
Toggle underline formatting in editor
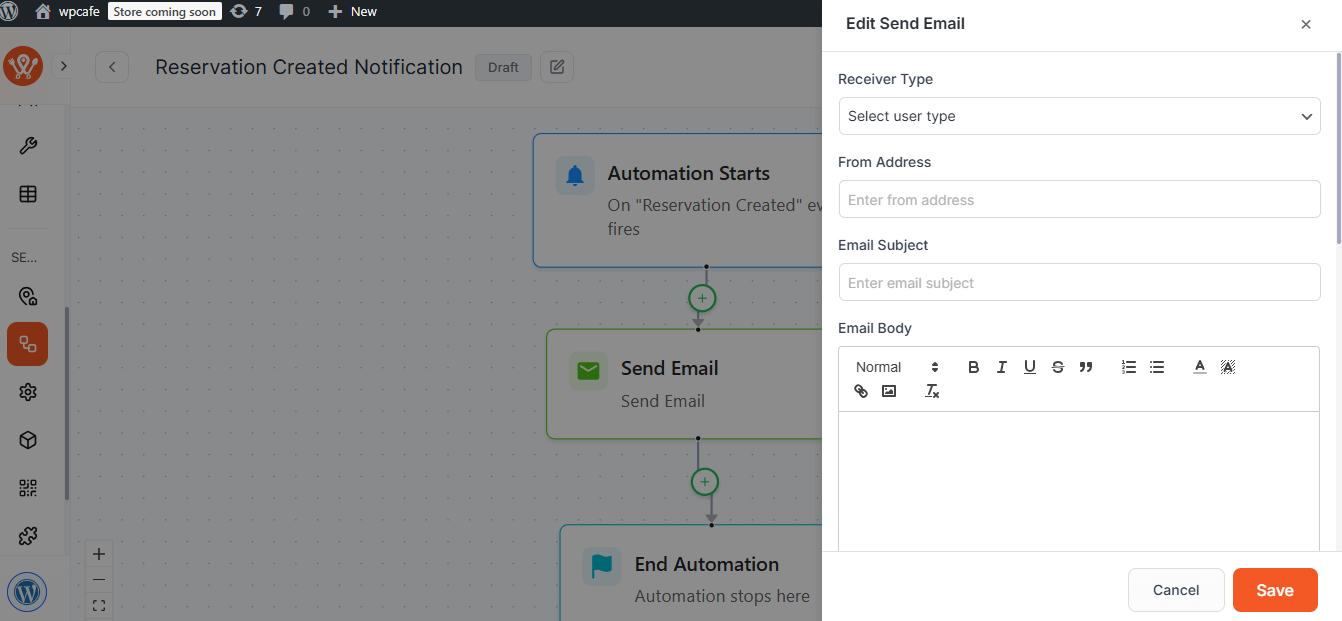pyautogui.click(x=1029, y=367)
